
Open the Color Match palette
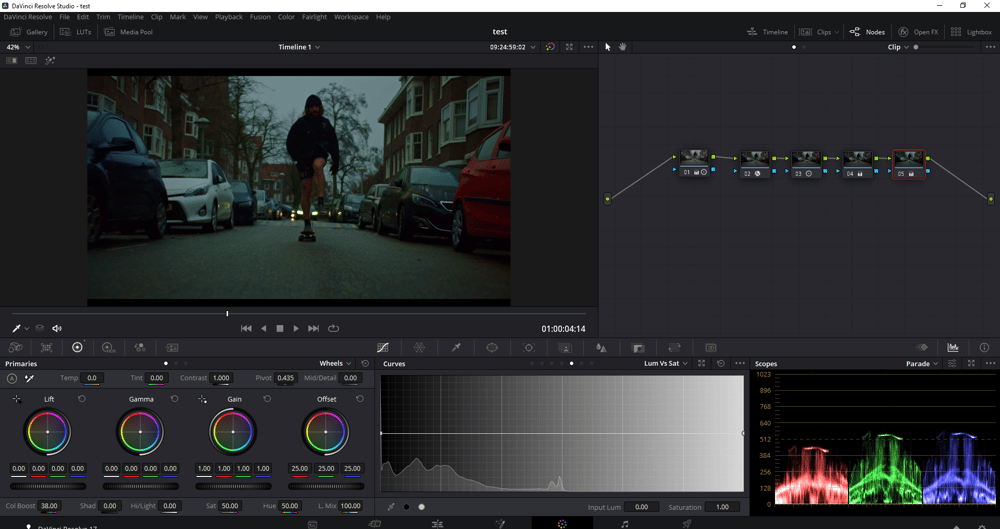click(47, 348)
